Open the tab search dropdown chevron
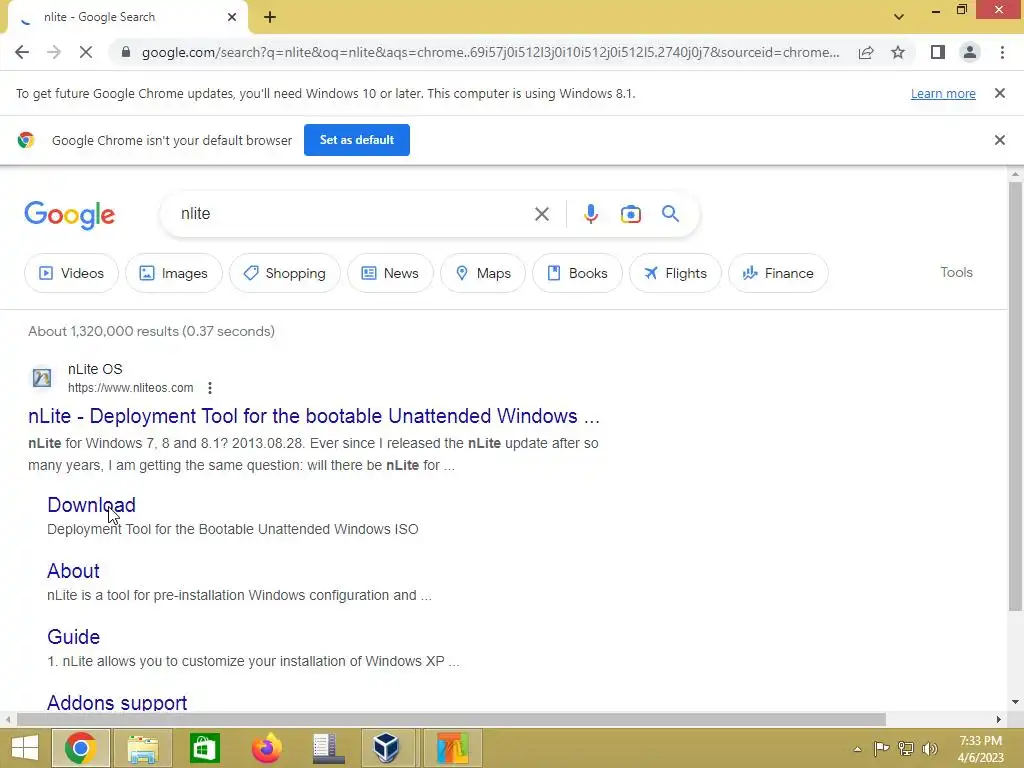This screenshot has width=1024, height=768. pyautogui.click(x=899, y=17)
